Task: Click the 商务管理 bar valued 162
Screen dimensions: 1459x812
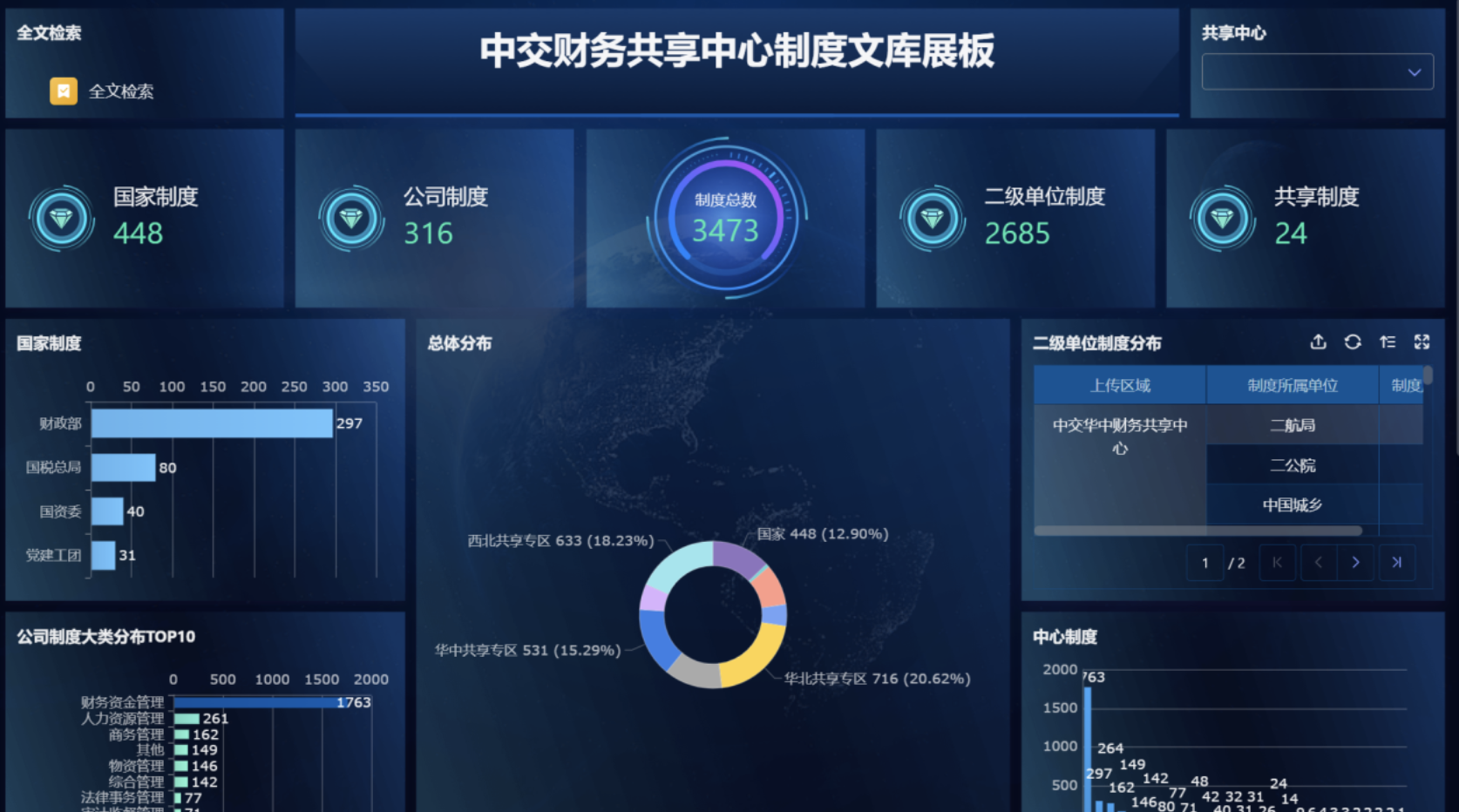Action: coord(182,734)
